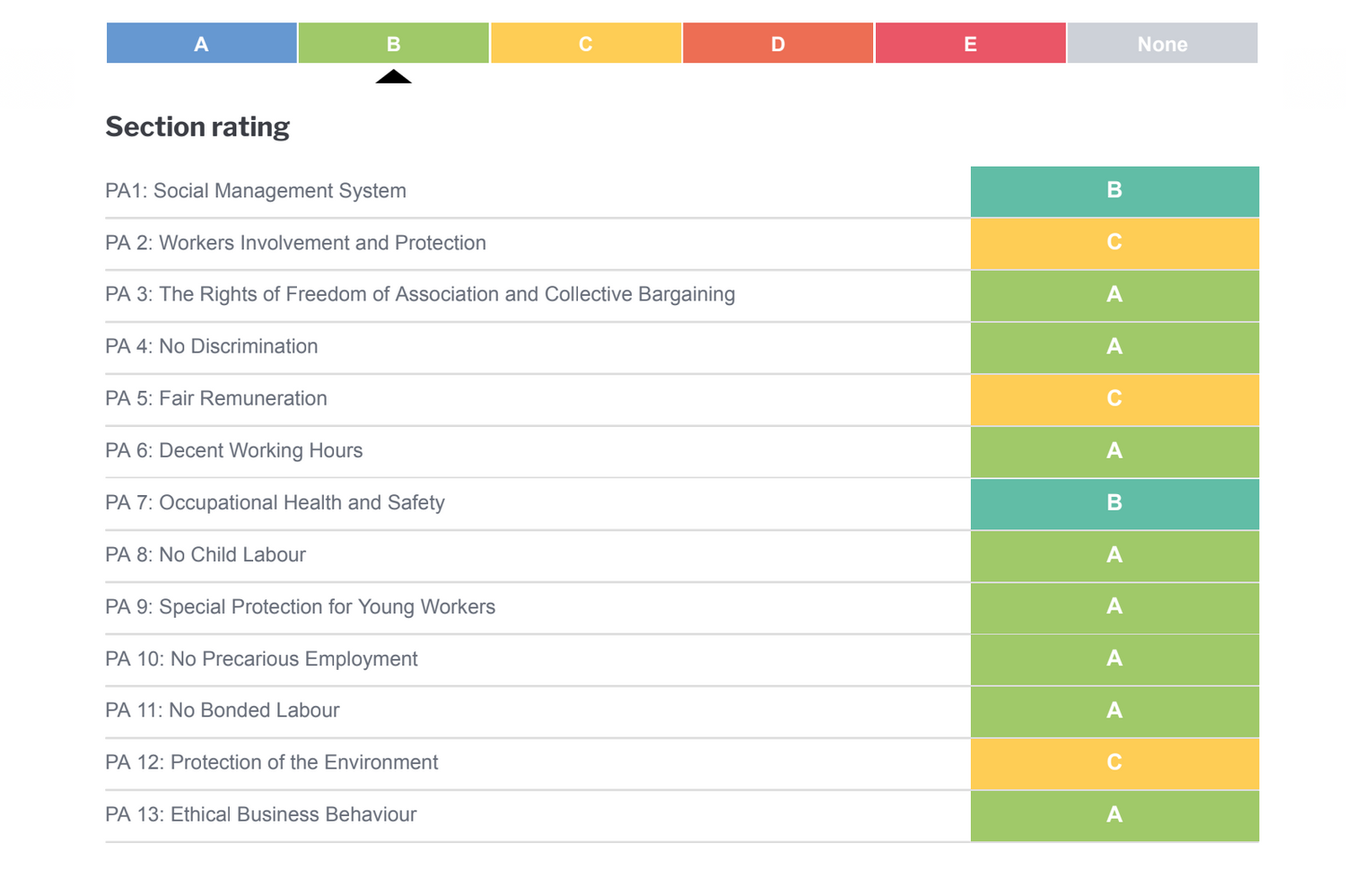Open PA 3 Freedom of Association row

click(x=420, y=294)
